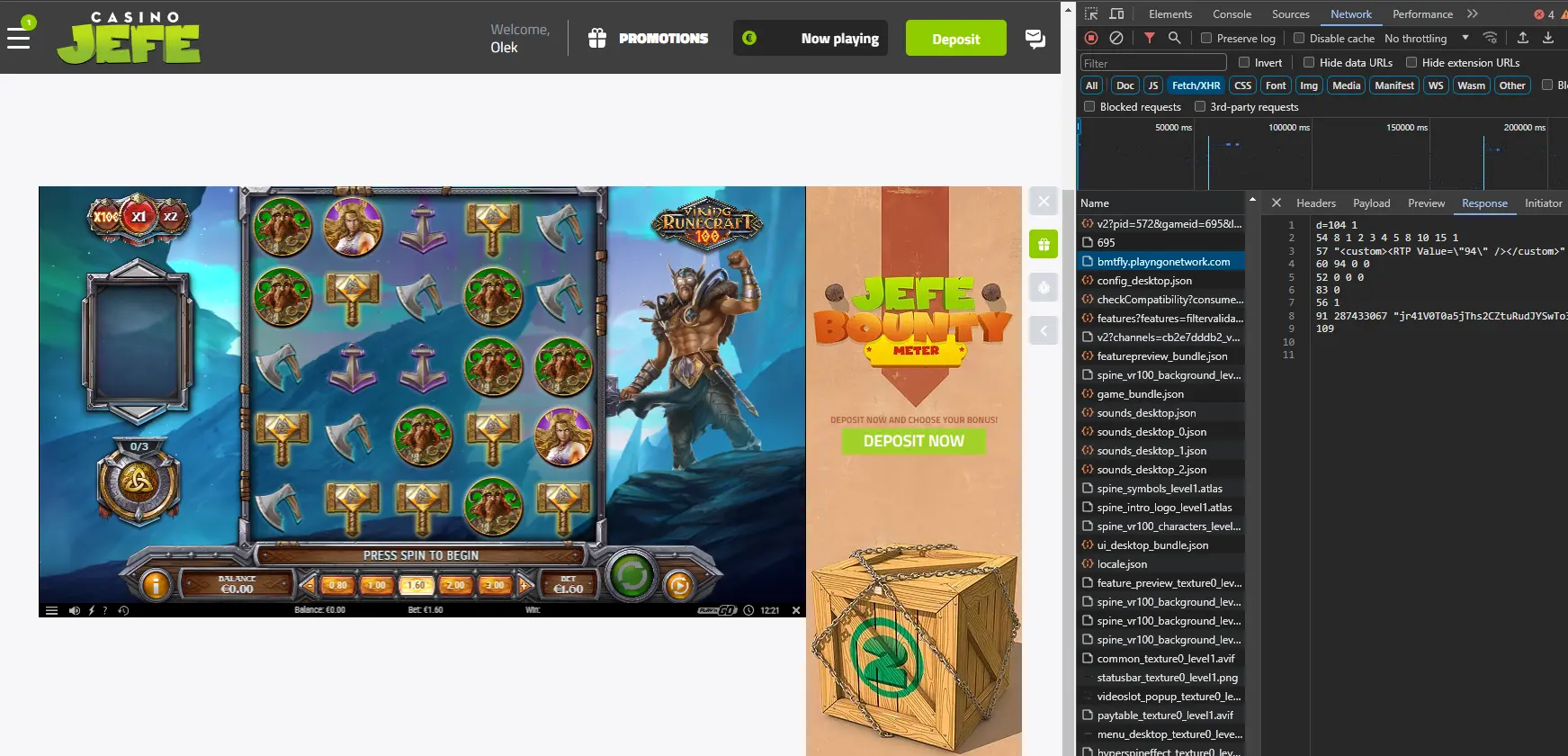The image size is (1568, 756).
Task: Click the Now playing button
Action: 811,39
